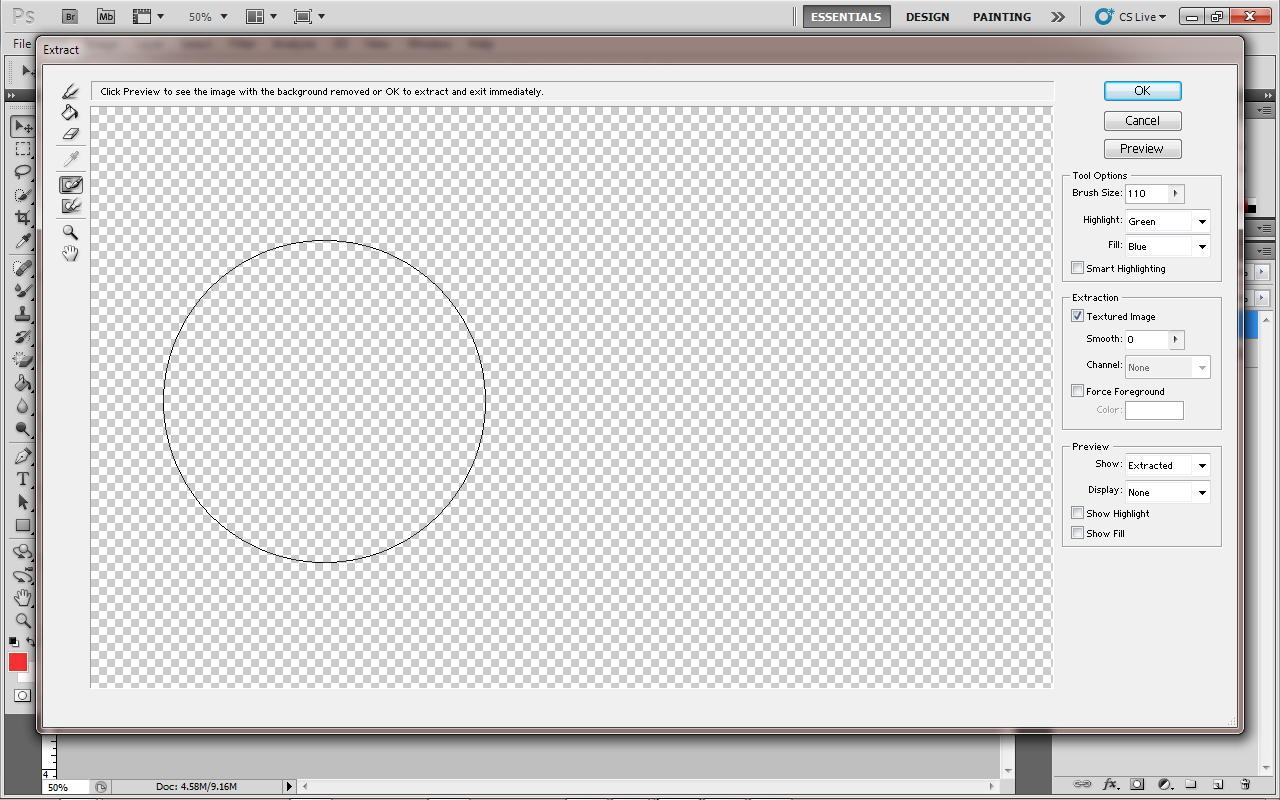Select the Rectangle shape tool
Viewport: 1280px width, 800px height.
22,525
